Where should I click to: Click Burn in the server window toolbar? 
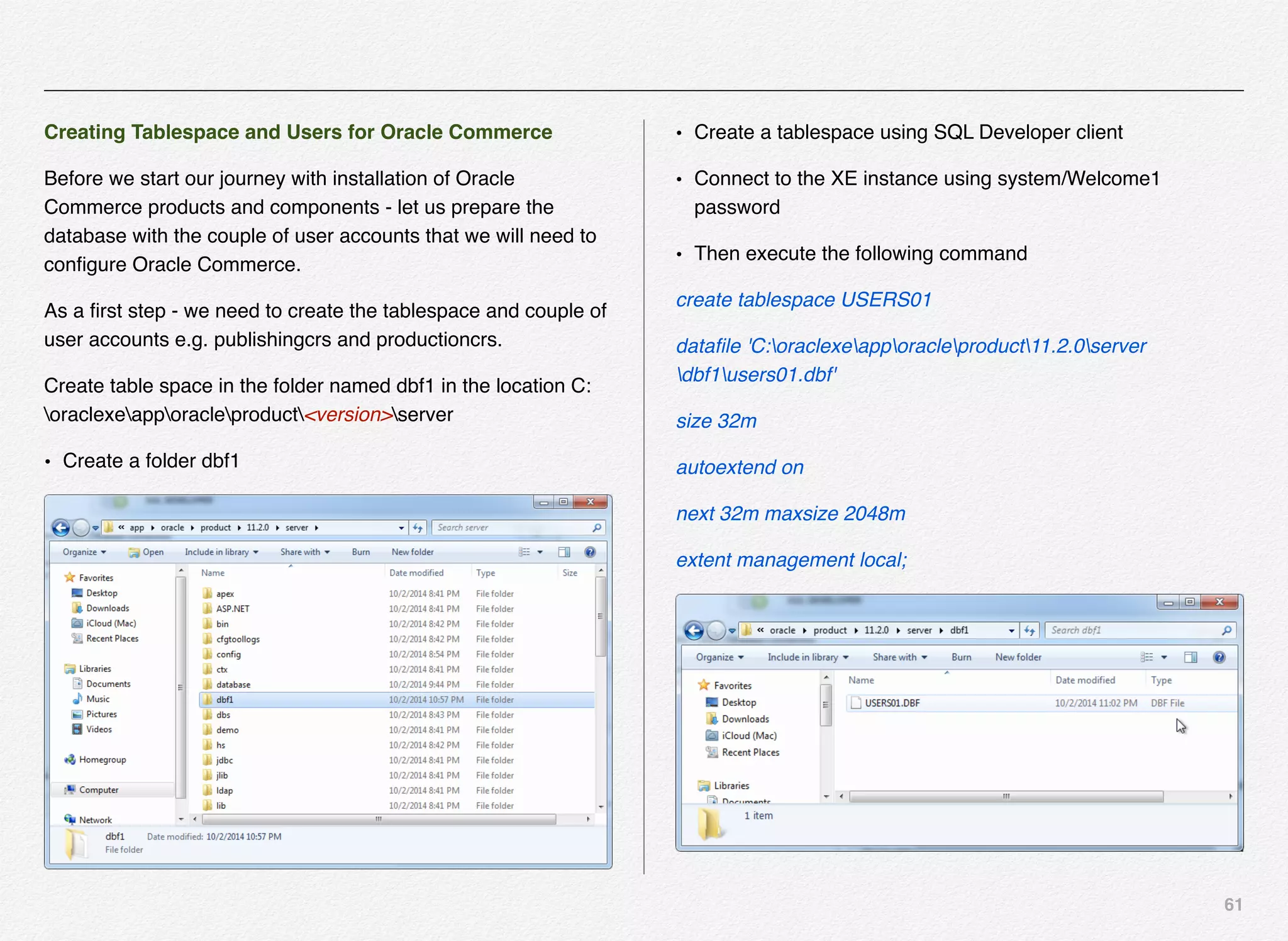coord(361,552)
